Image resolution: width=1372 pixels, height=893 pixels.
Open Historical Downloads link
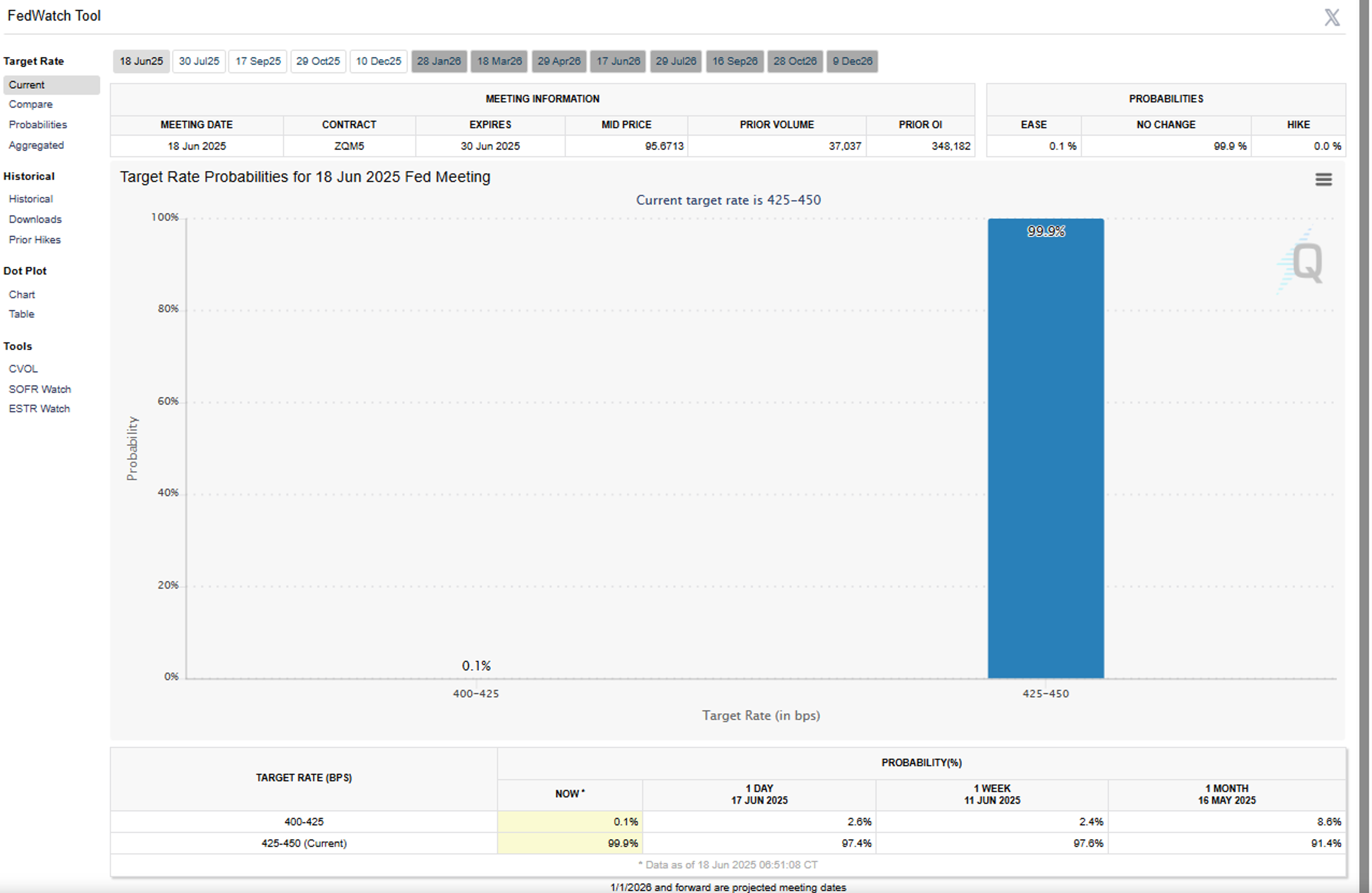point(35,219)
